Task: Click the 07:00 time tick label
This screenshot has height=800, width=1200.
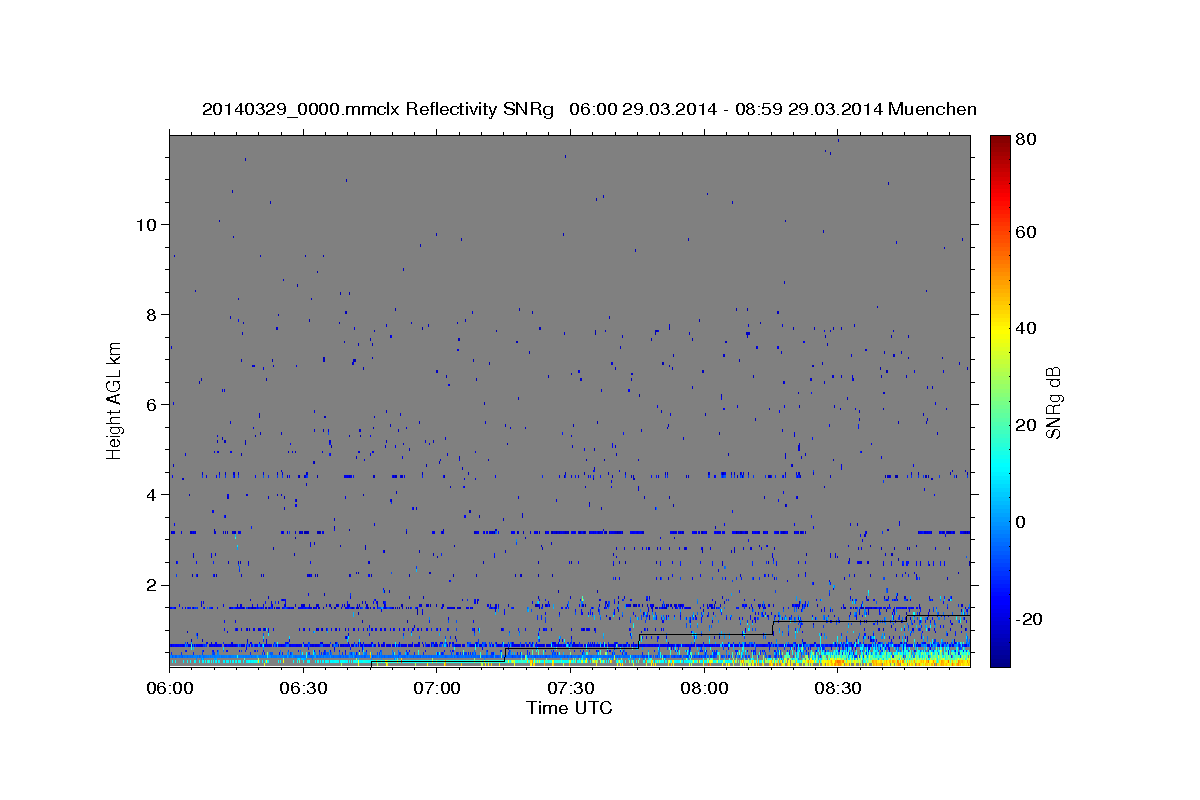Action: click(437, 689)
